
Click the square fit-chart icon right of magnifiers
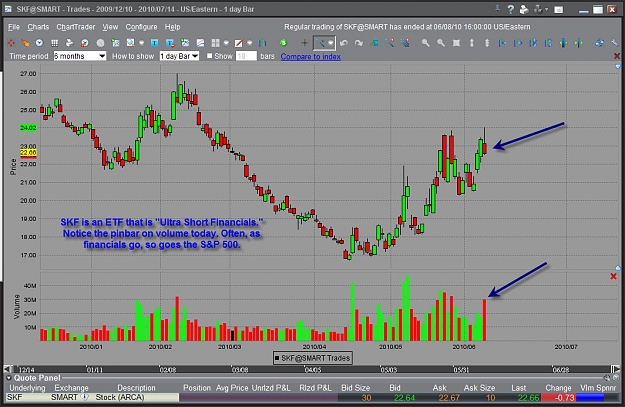point(456,43)
